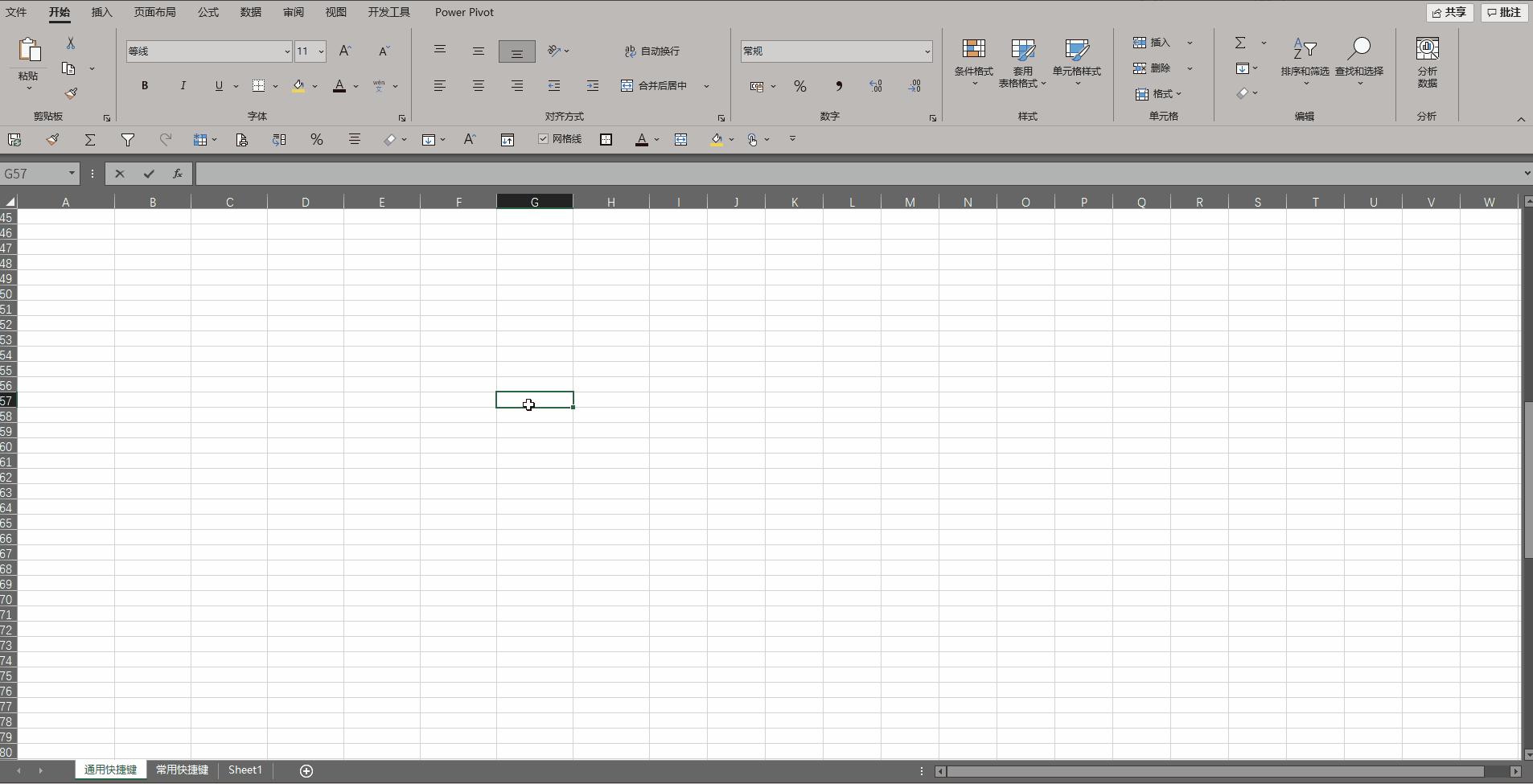Align text right in the ribbon
The image size is (1533, 784).
click(516, 85)
